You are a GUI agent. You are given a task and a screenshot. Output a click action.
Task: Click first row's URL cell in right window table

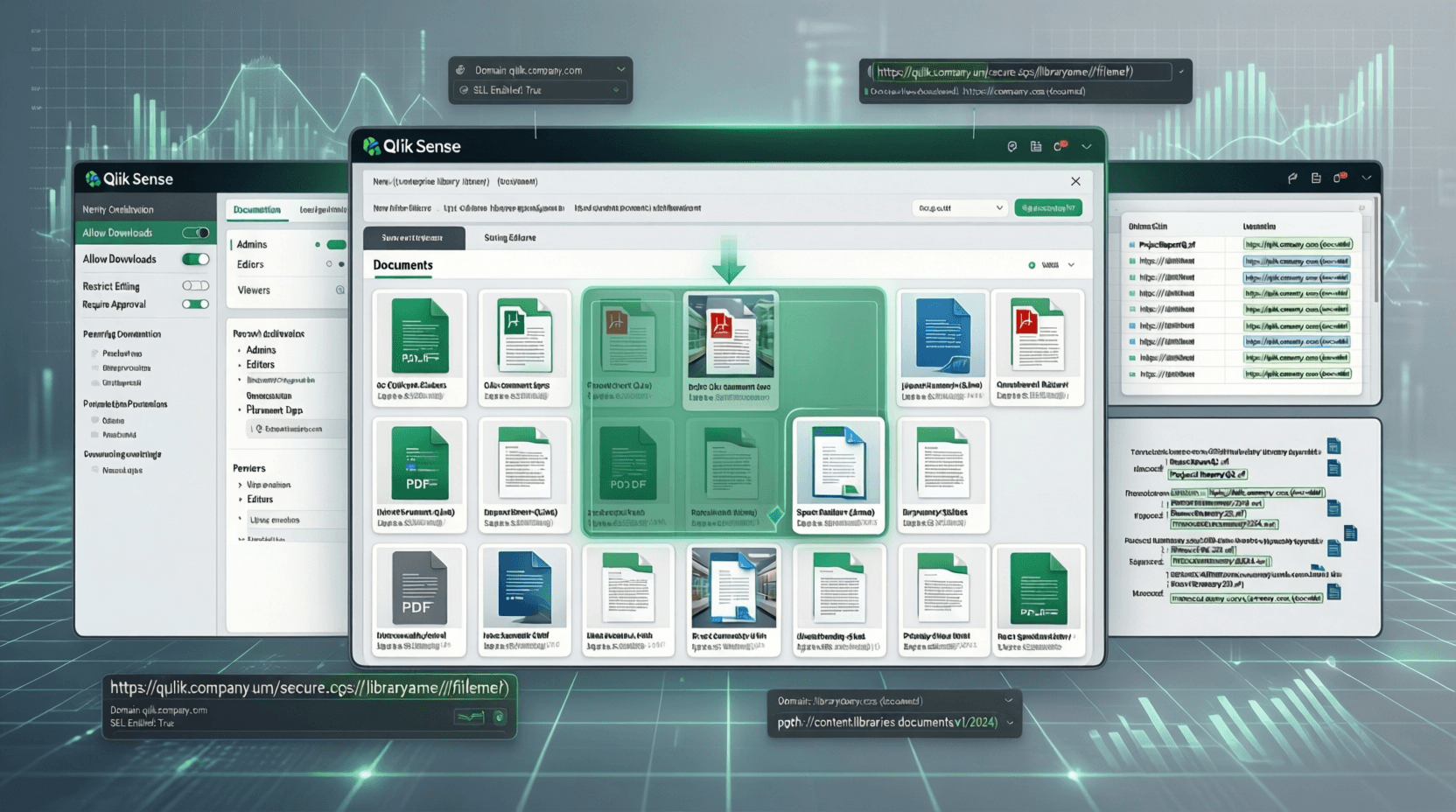[x=1298, y=245]
